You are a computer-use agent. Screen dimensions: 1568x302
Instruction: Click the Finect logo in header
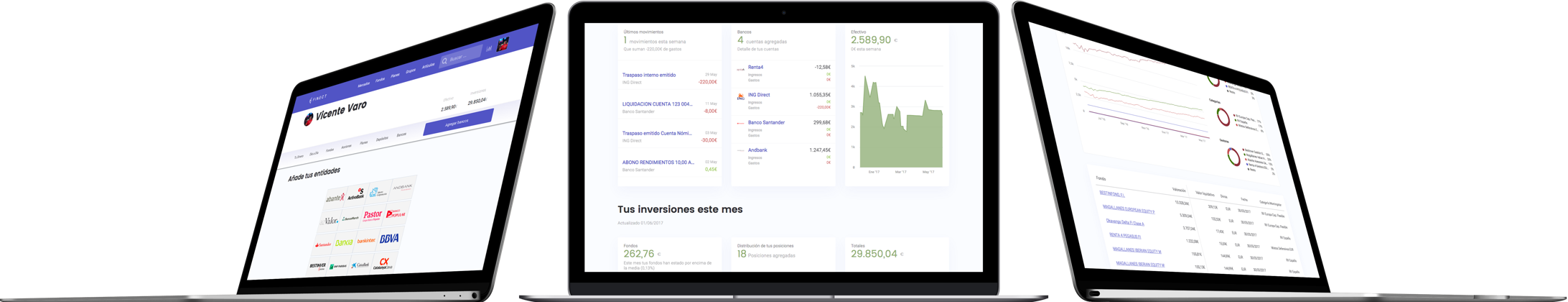click(x=318, y=98)
